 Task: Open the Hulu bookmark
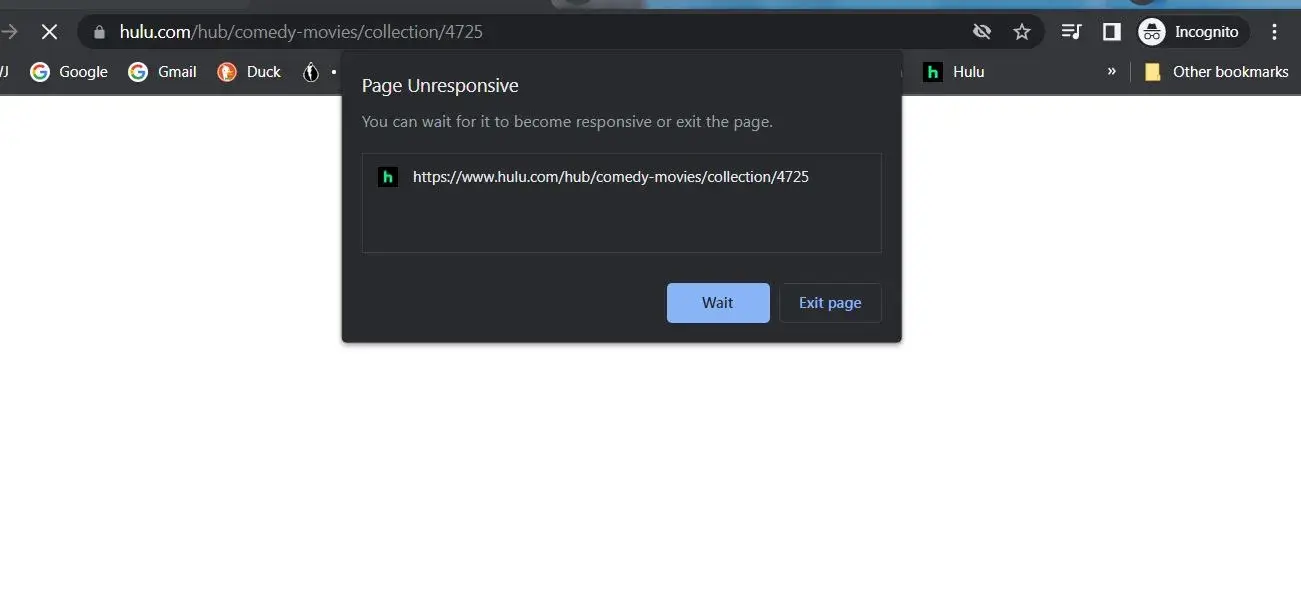954,72
